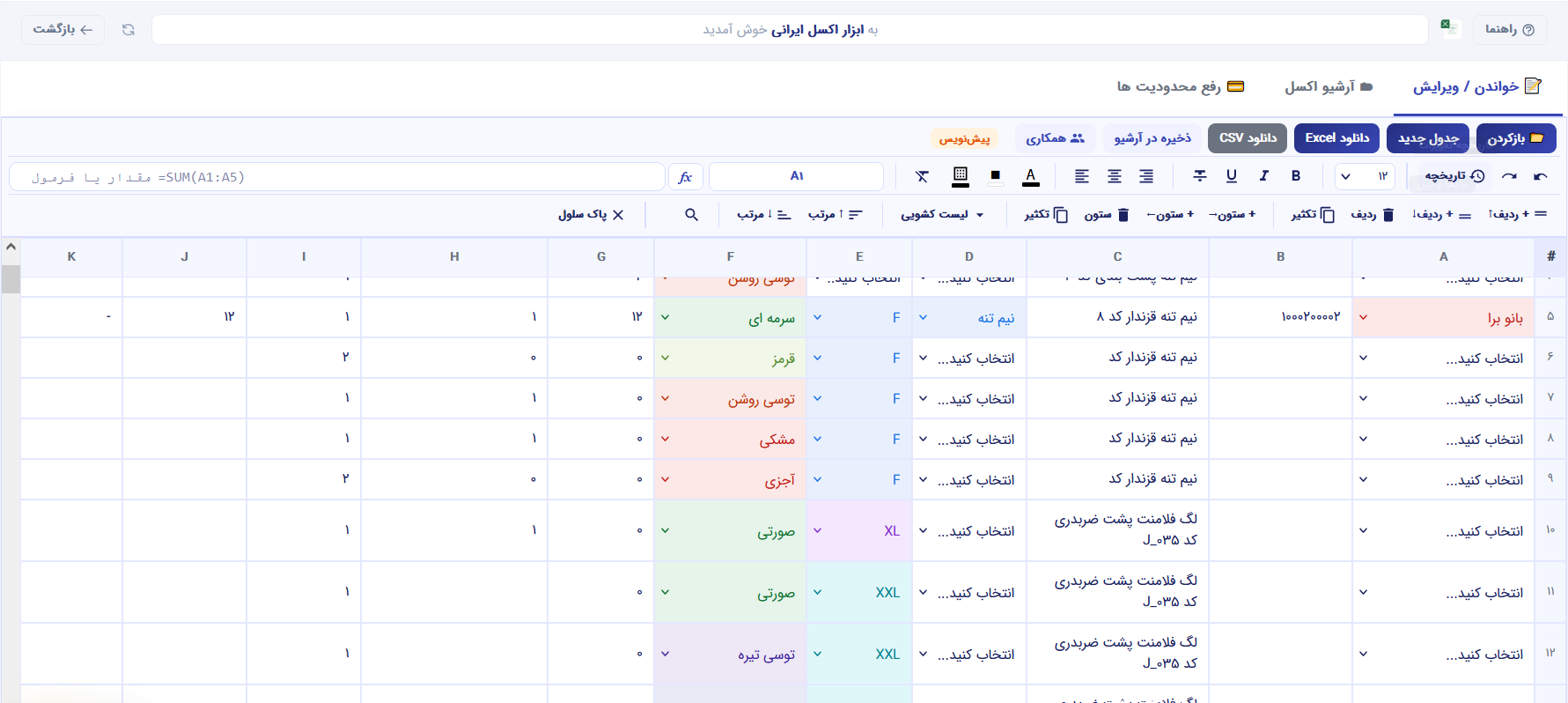Click the fx function button
This screenshot has height=703, width=1568.
685,177
